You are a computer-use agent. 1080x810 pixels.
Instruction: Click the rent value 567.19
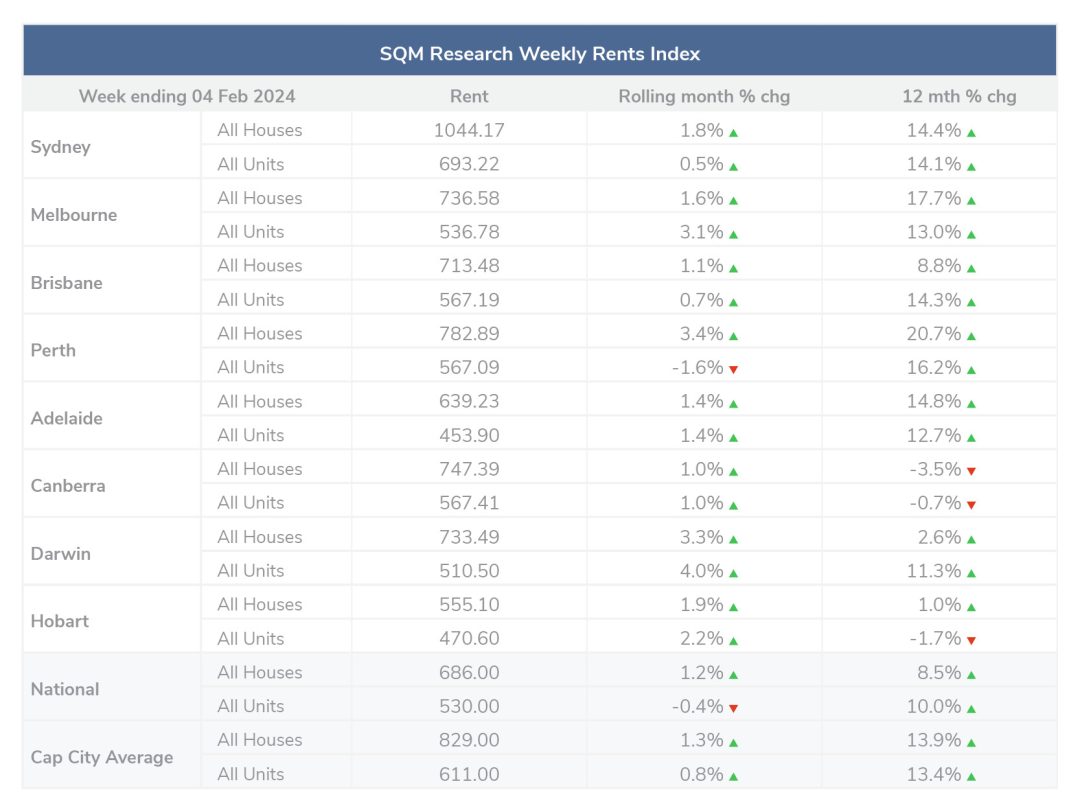(469, 300)
